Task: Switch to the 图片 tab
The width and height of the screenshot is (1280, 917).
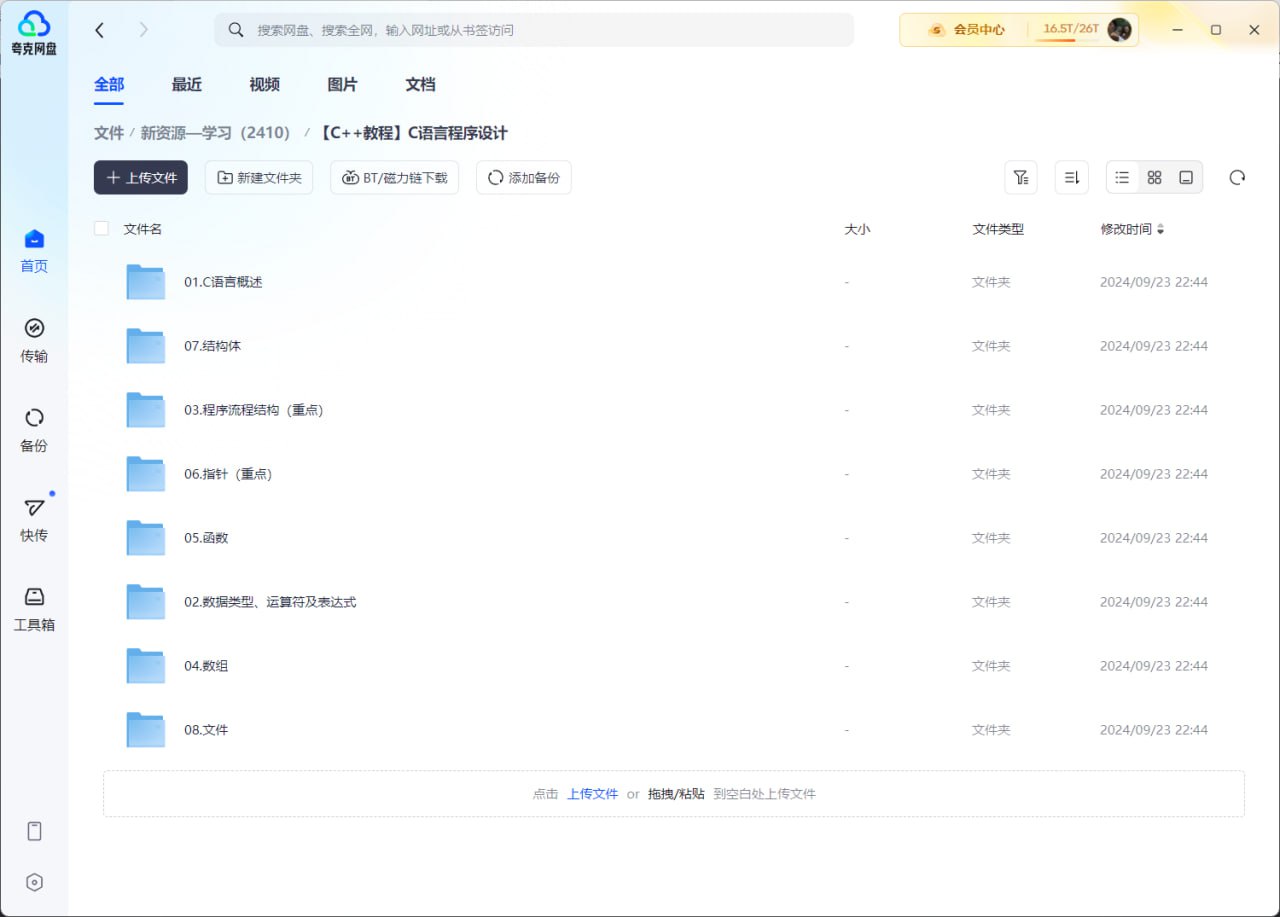Action: [x=343, y=85]
